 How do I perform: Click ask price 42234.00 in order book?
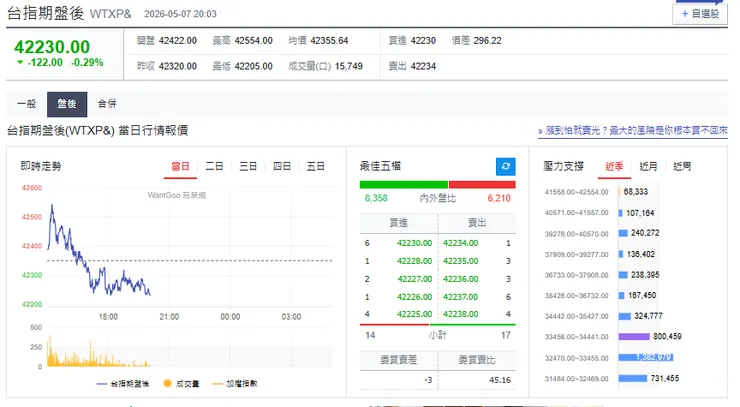(x=460, y=243)
